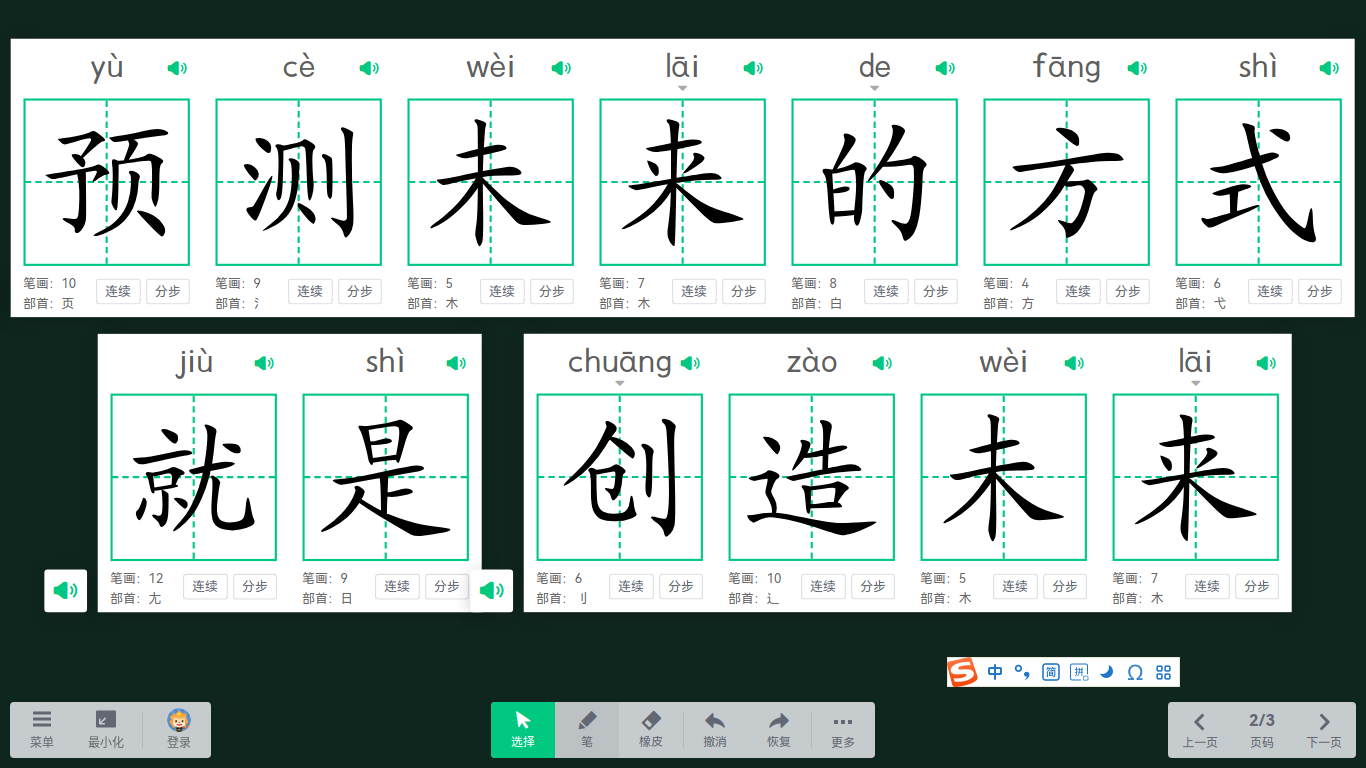Open the 菜单 menu
1366x768 pixels.
[x=42, y=730]
